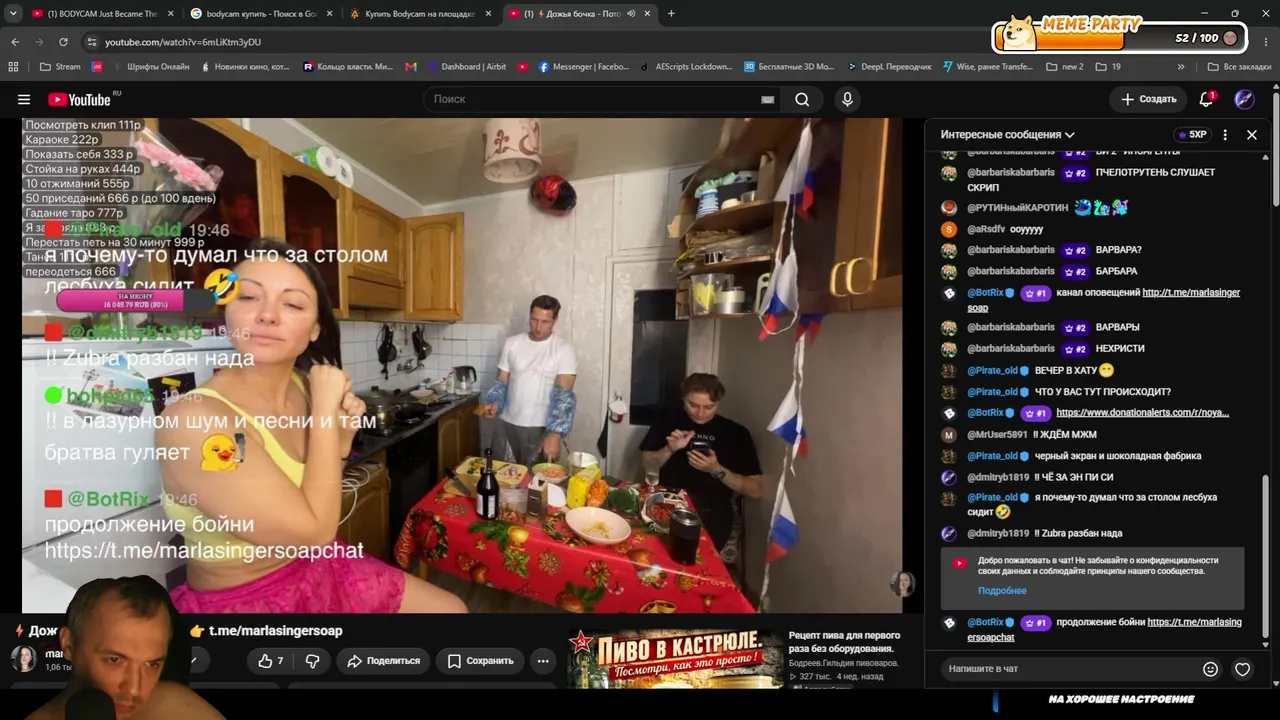The height and width of the screenshot is (720, 1280).
Task: Open the Кольцо власти bookmark
Action: point(348,67)
